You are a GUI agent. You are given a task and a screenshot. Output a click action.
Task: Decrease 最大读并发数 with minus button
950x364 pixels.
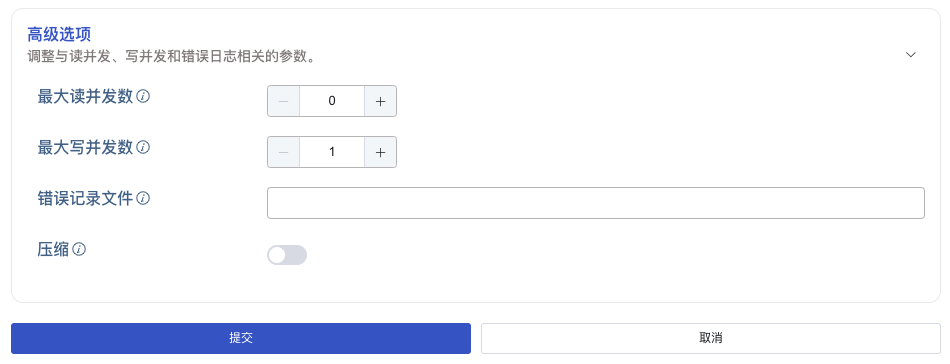click(x=284, y=101)
